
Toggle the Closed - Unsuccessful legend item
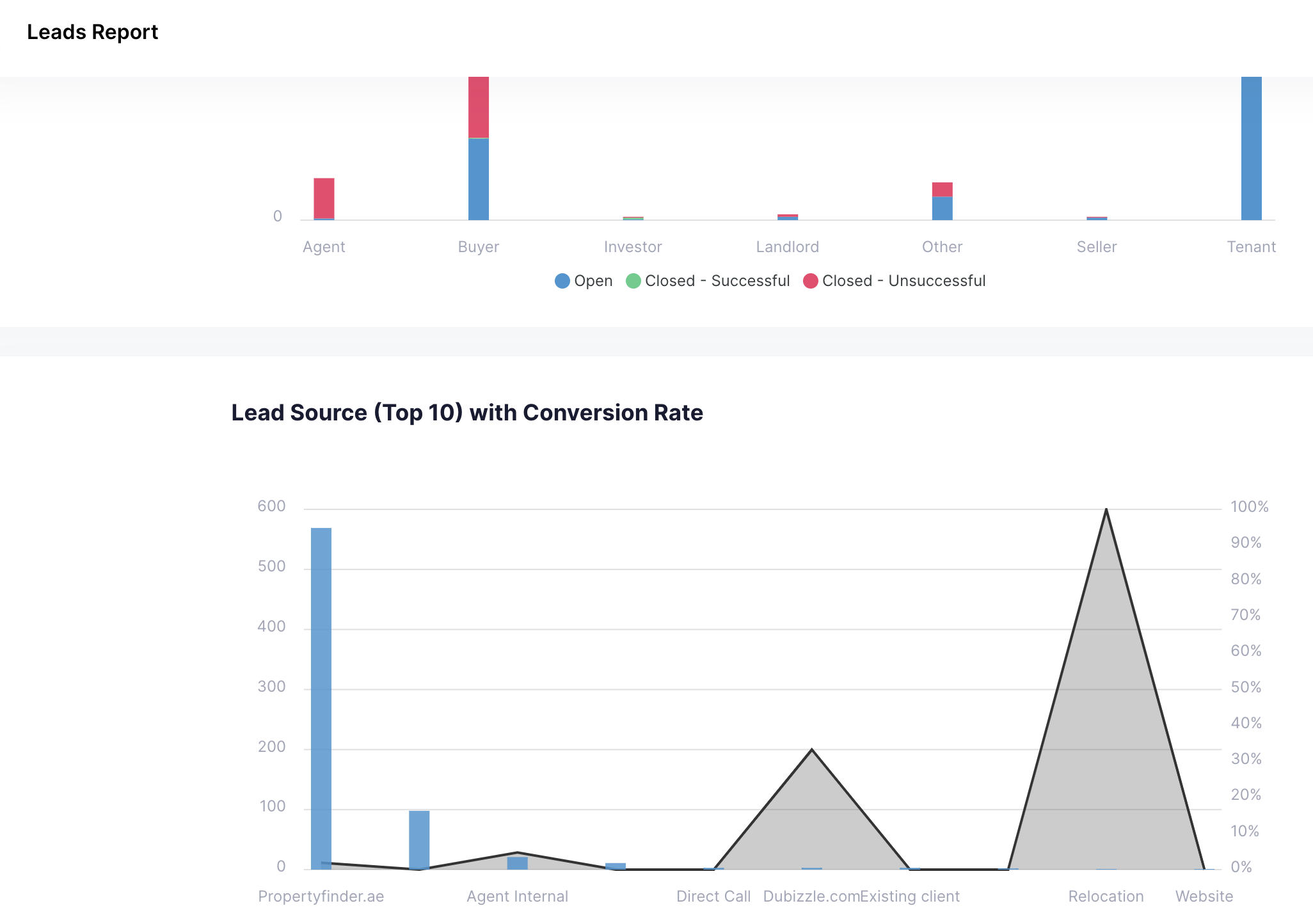[x=894, y=281]
